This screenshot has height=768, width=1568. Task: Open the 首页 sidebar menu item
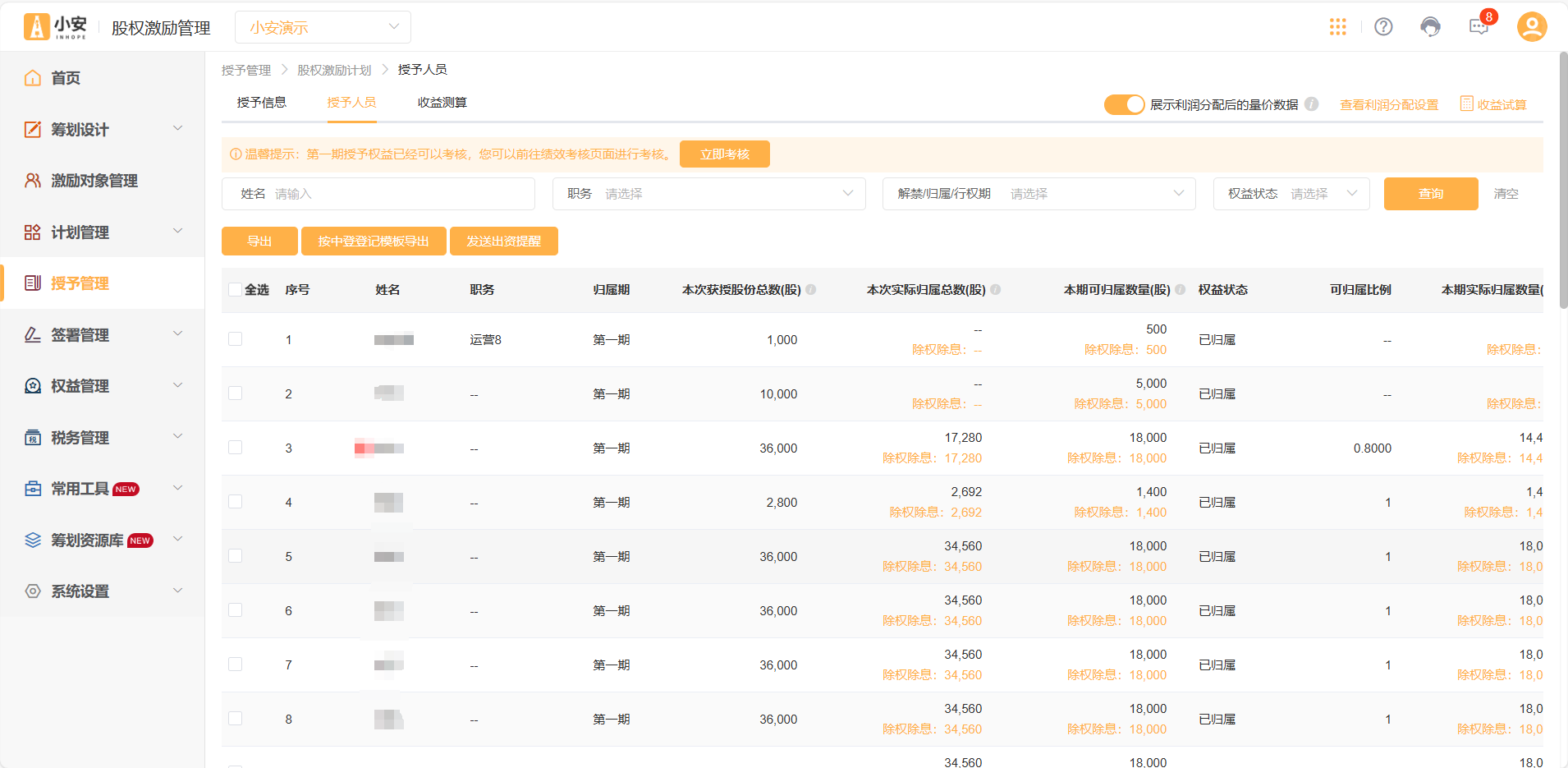pos(103,78)
